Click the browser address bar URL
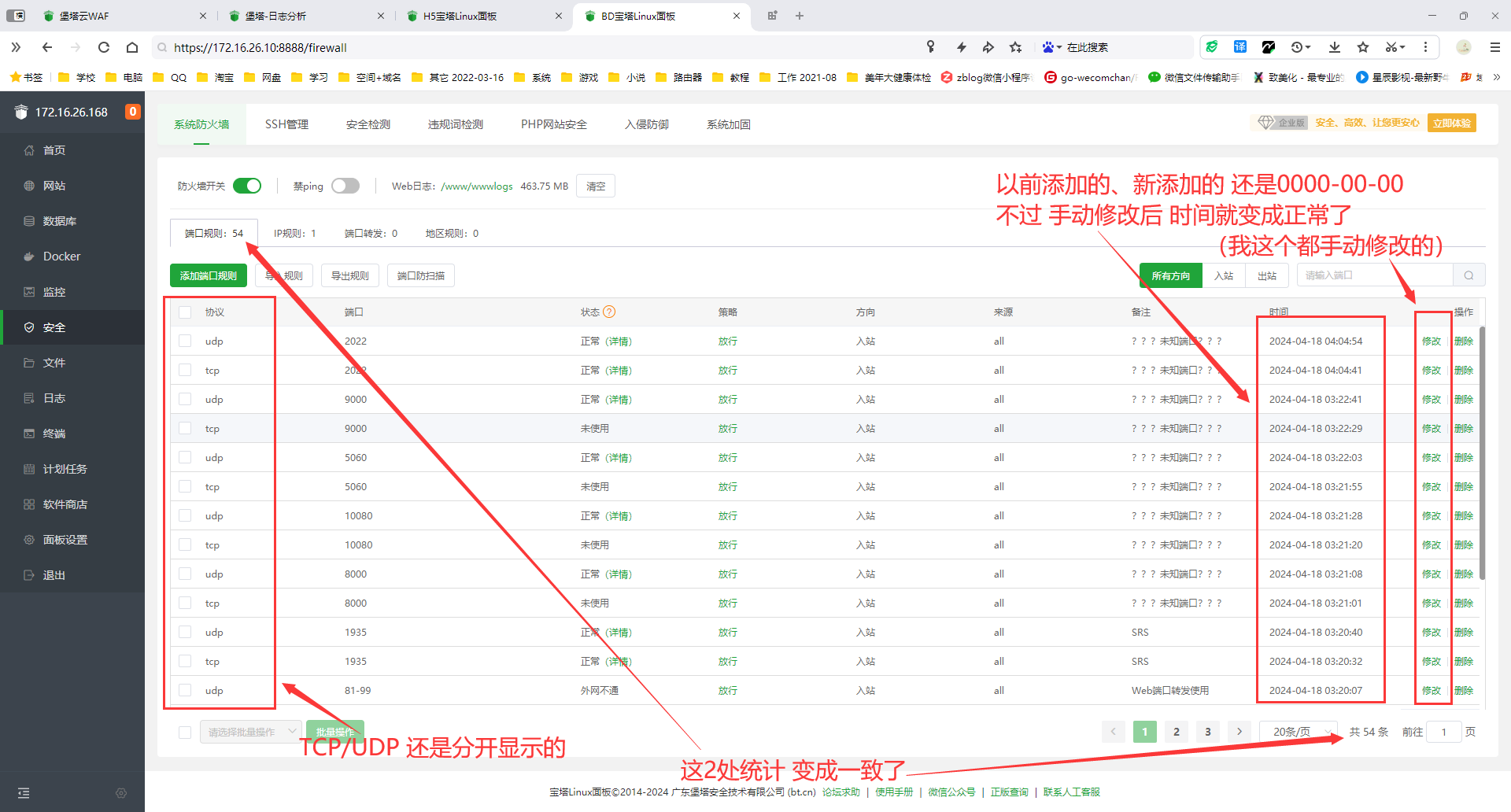 pyautogui.click(x=260, y=47)
